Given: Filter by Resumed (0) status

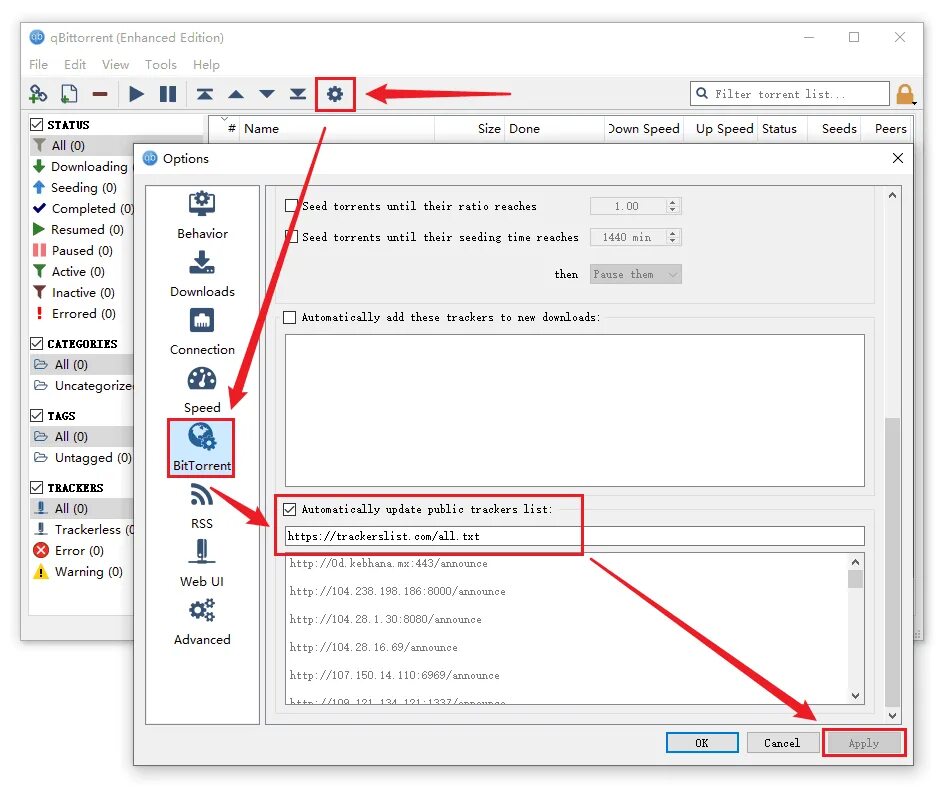Looking at the screenshot, I should pos(78,230).
